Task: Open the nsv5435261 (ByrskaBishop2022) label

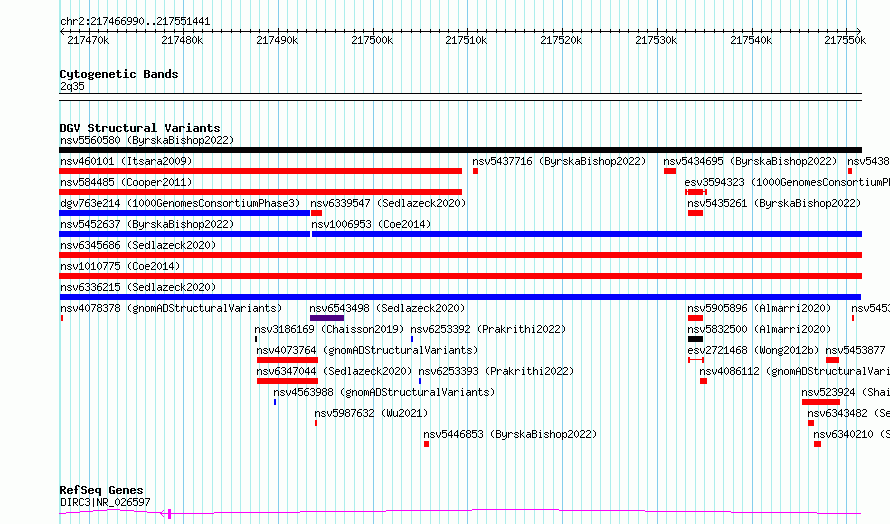Action: pos(774,203)
